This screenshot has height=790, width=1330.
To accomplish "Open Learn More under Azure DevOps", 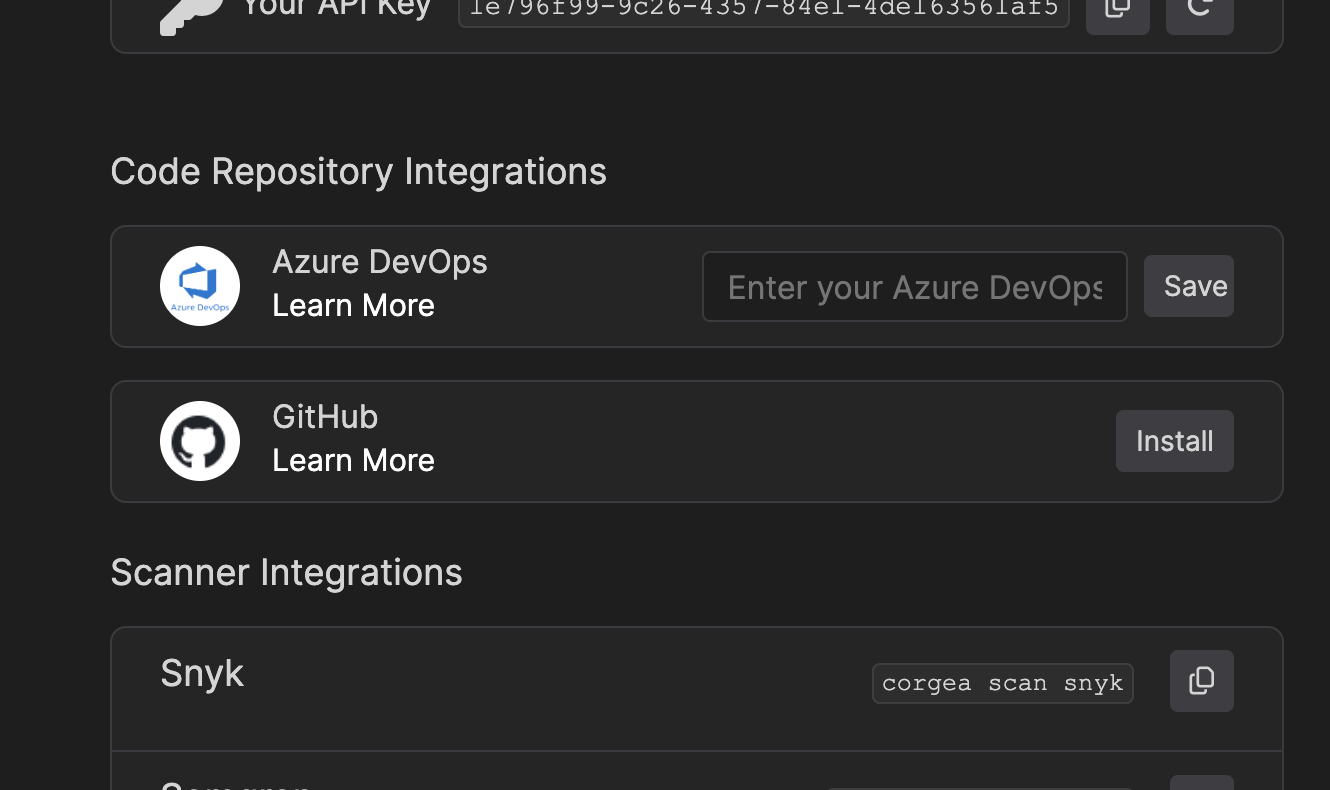I will 353,305.
